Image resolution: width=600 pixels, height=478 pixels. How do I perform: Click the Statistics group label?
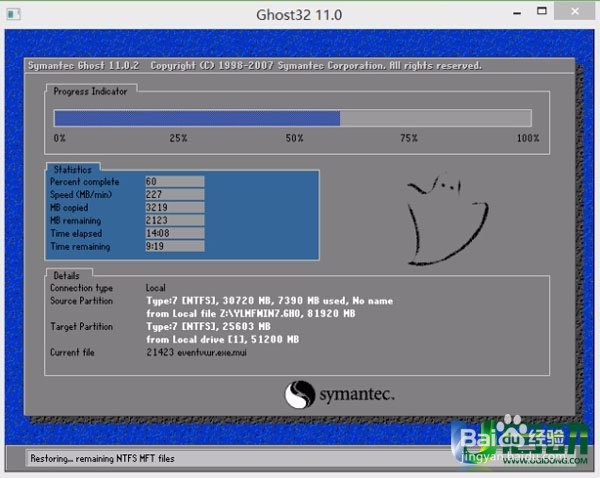click(73, 169)
